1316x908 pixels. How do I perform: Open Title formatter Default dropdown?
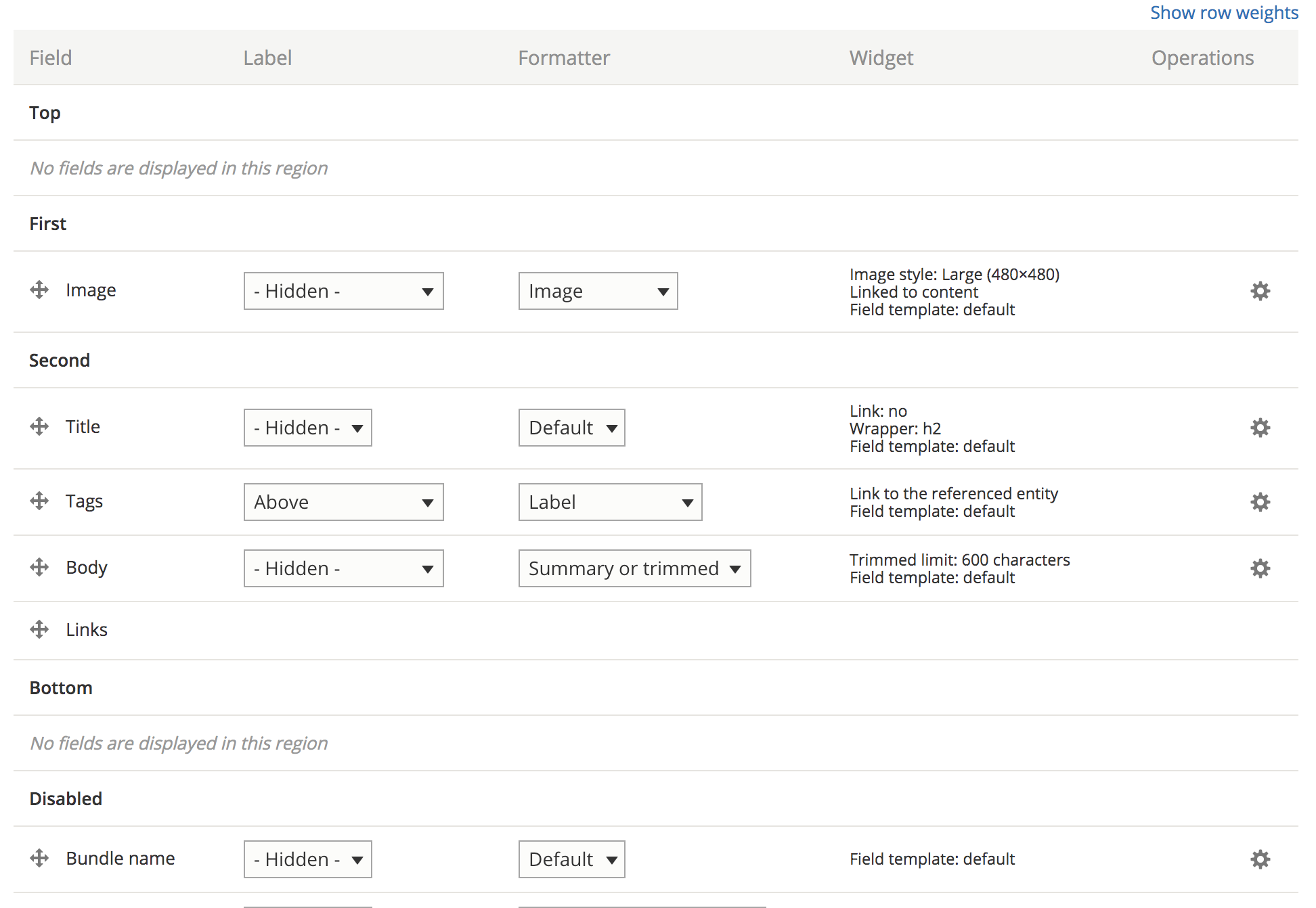[571, 428]
